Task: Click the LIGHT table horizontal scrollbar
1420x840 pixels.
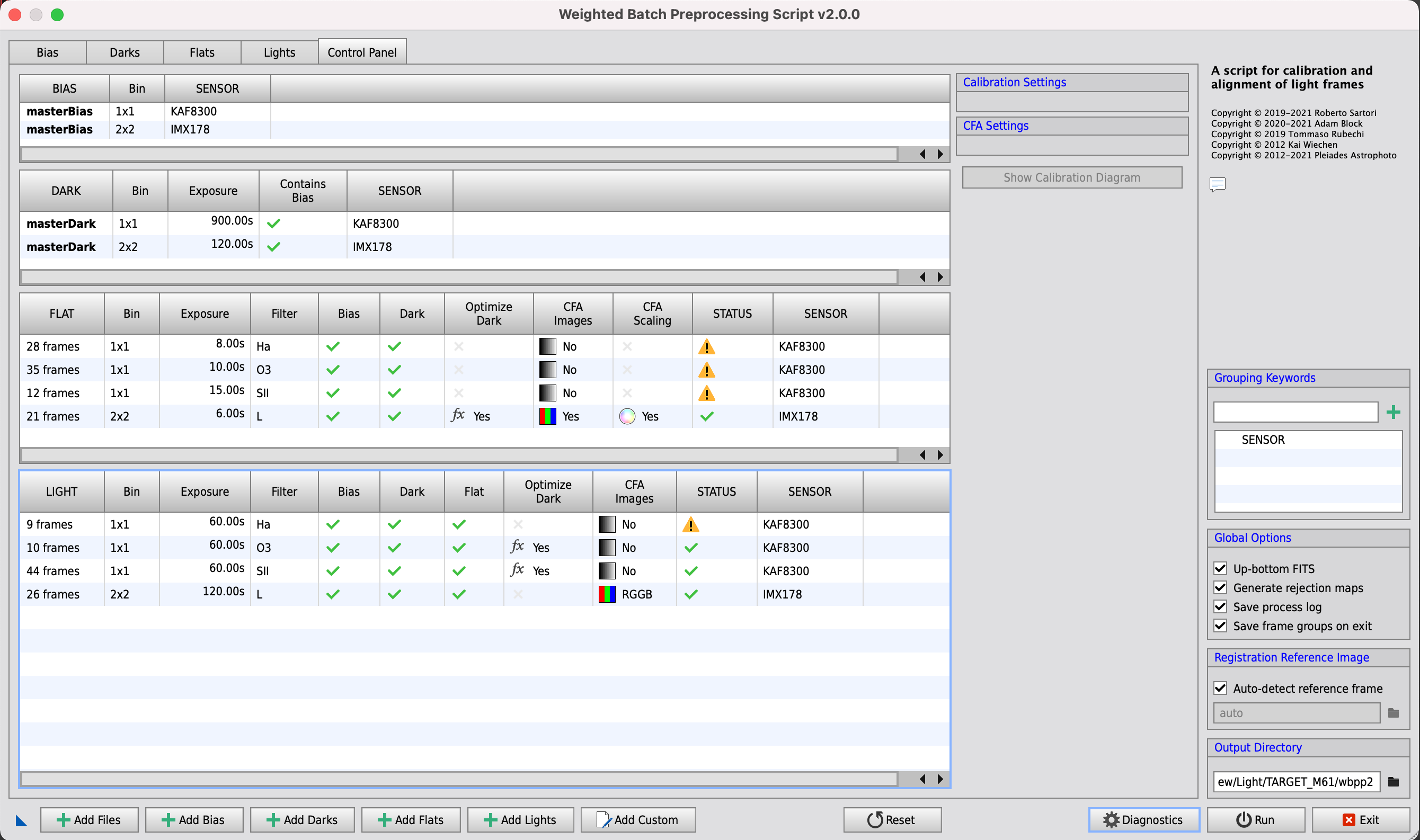Action: point(459,779)
